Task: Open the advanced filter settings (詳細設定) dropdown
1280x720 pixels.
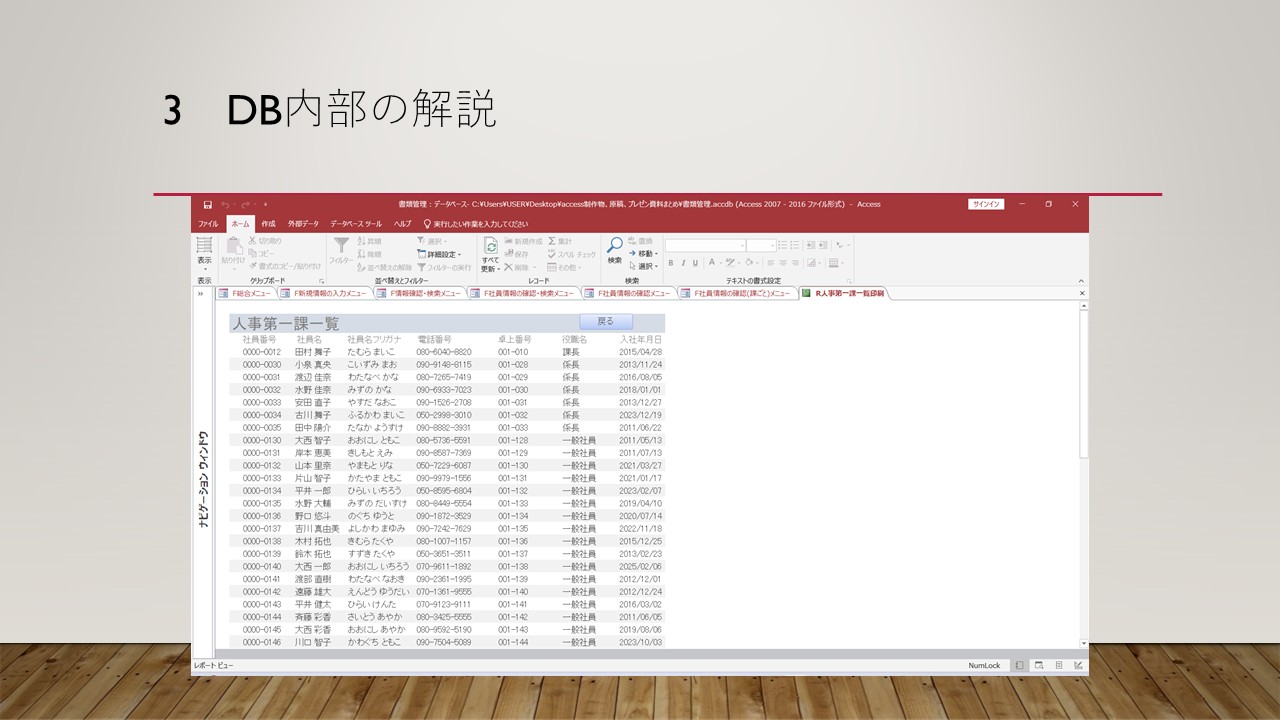Action: coord(440,254)
